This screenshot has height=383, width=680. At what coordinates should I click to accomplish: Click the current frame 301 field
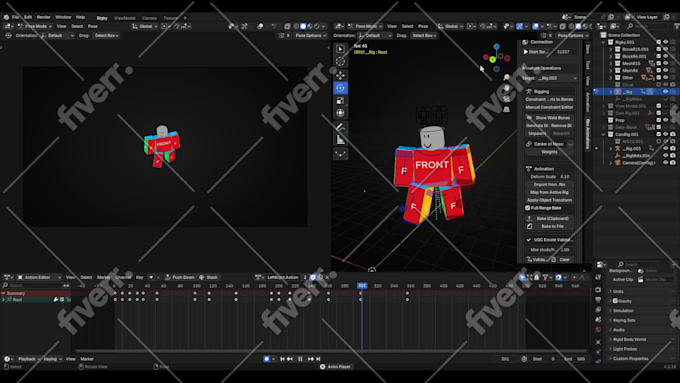[505, 359]
